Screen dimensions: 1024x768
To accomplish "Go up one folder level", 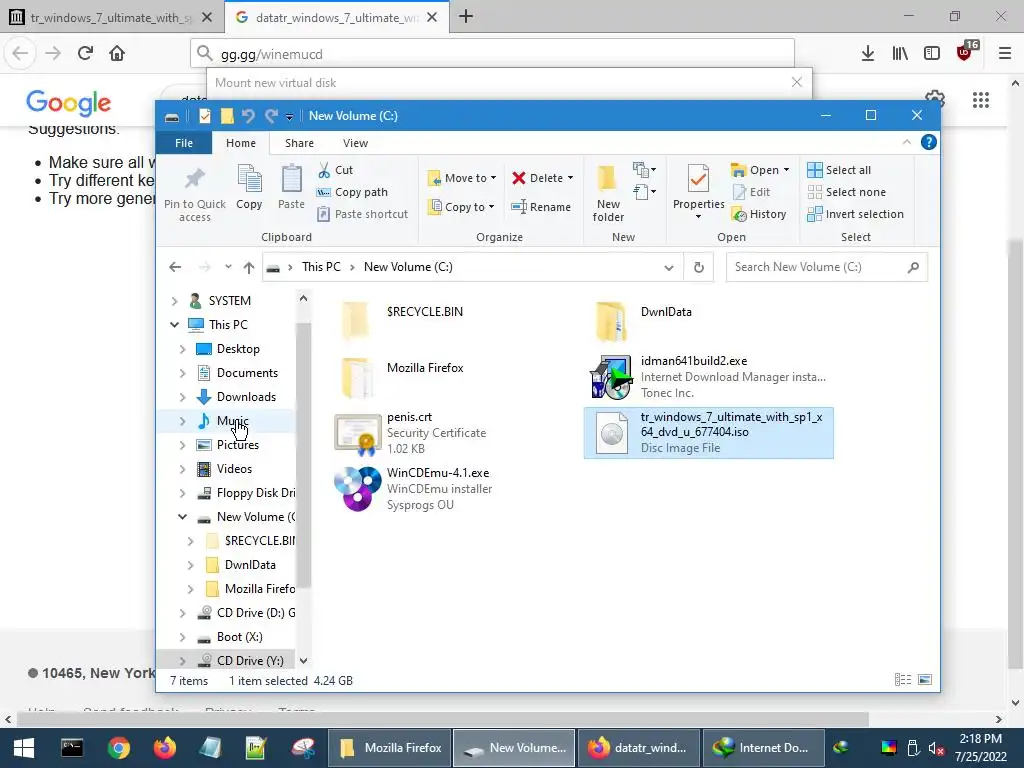I will (249, 267).
